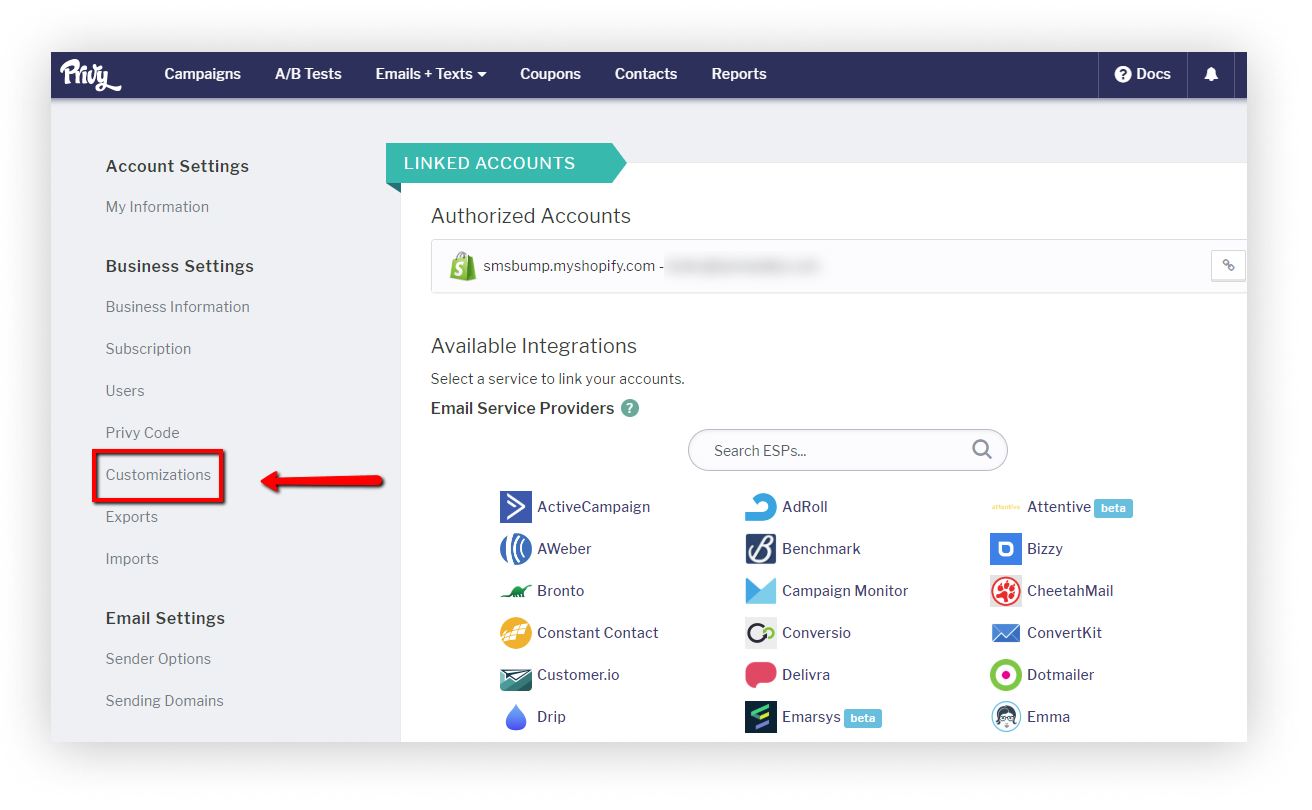Click the Privy logo
The image size is (1312, 810).
point(91,75)
